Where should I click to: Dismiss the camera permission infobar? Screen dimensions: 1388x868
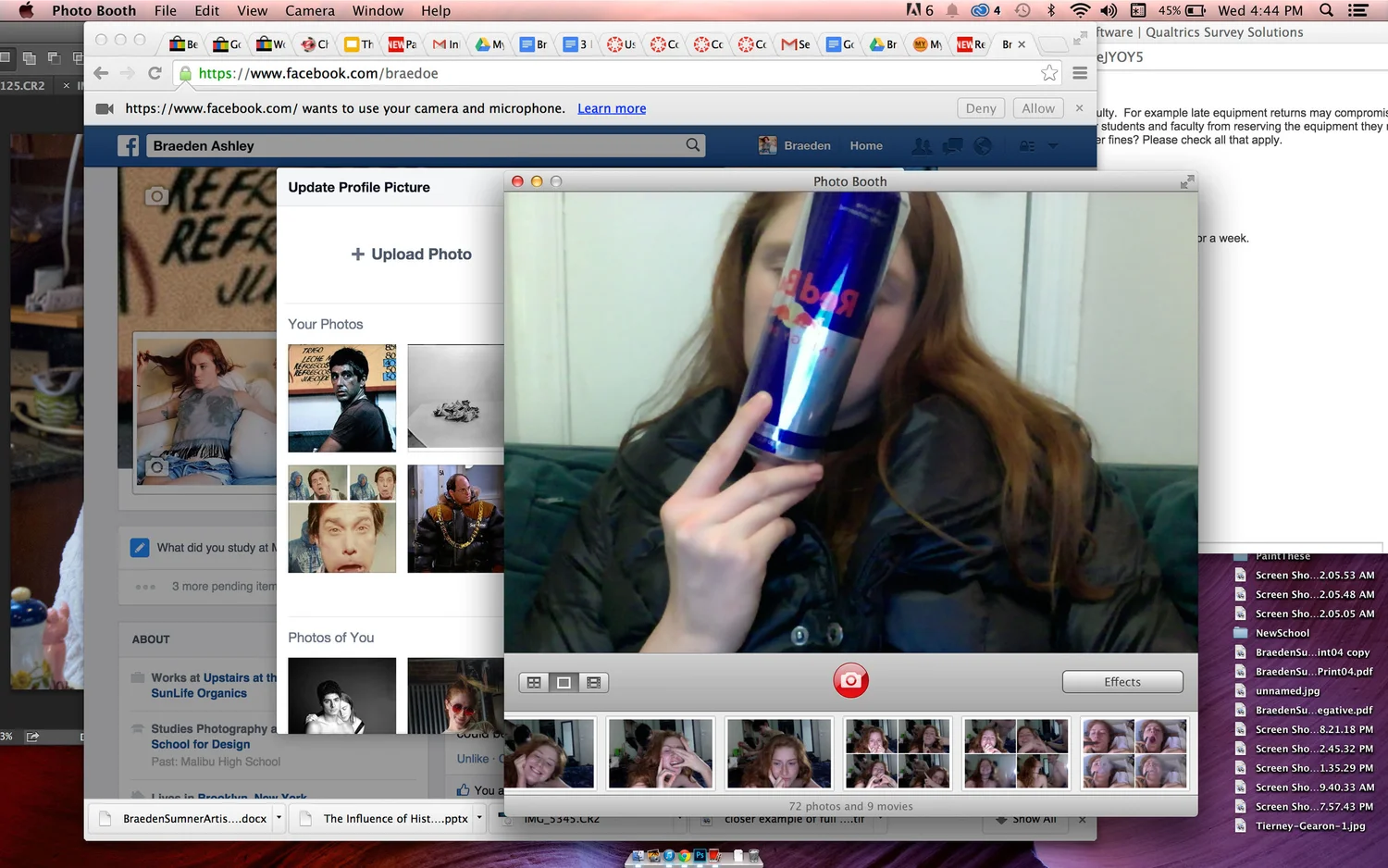(x=1079, y=108)
